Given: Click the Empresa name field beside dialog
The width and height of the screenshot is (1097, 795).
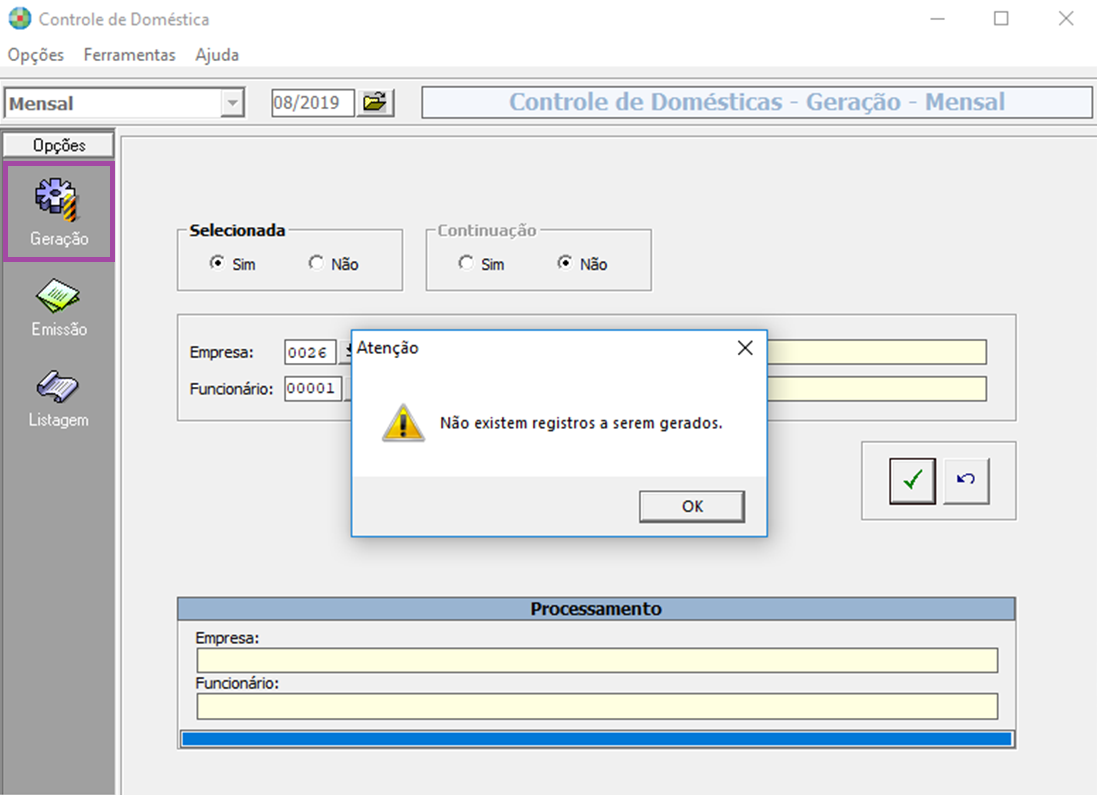Looking at the screenshot, I should point(877,352).
